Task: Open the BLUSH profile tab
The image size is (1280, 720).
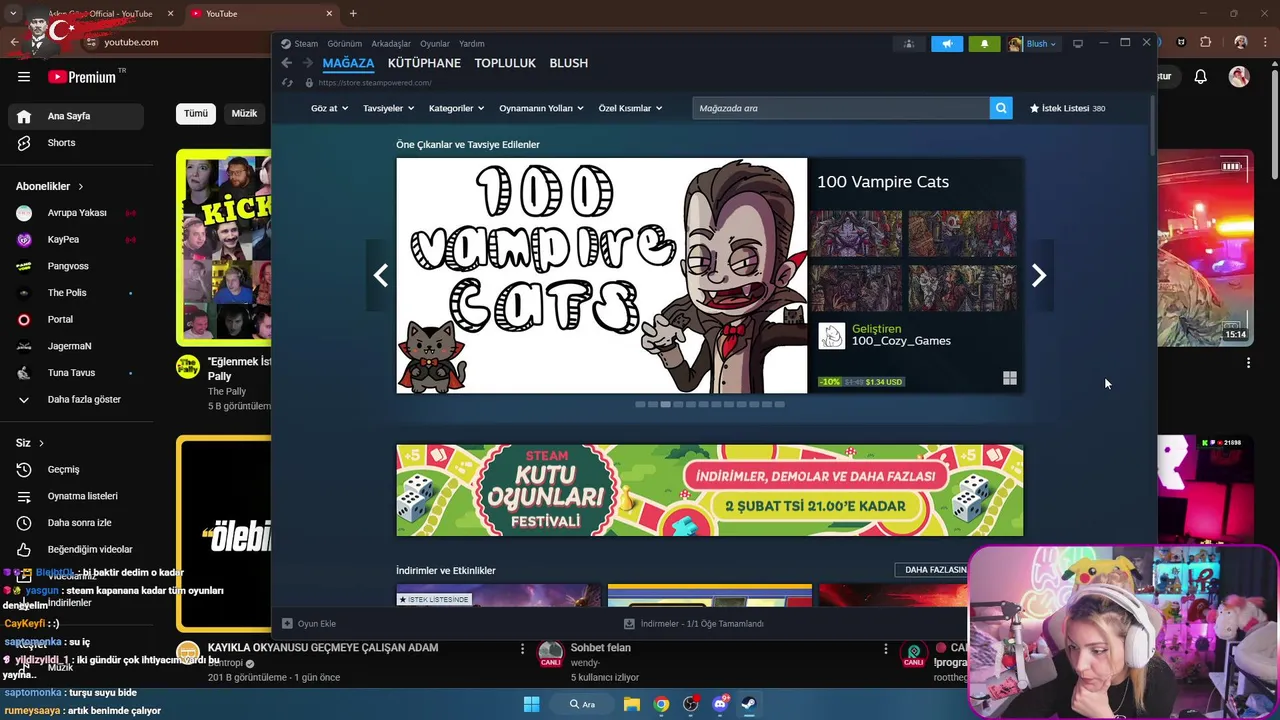Action: pos(569,63)
